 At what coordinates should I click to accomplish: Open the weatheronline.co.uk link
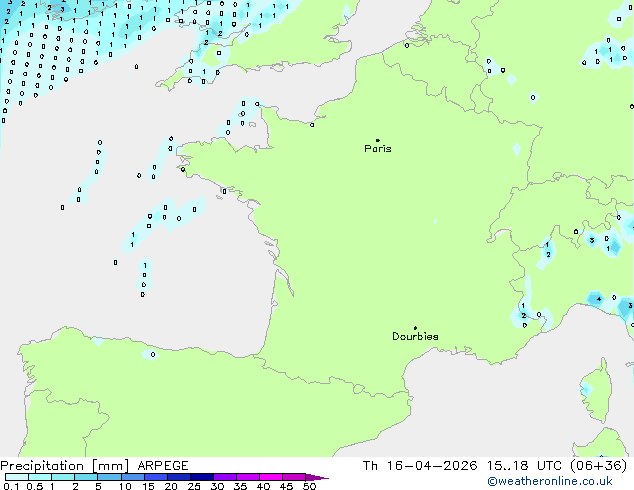point(549,481)
